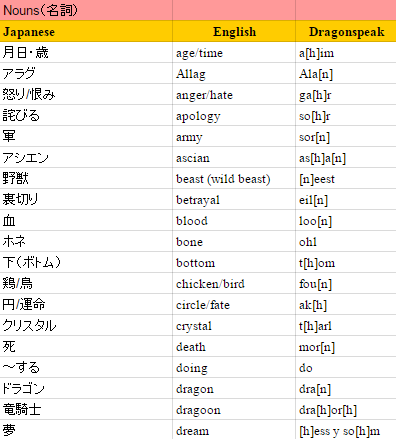
Task: Click the Dragonspeak cell 'sor[n]'
Action: pyautogui.click(x=346, y=136)
